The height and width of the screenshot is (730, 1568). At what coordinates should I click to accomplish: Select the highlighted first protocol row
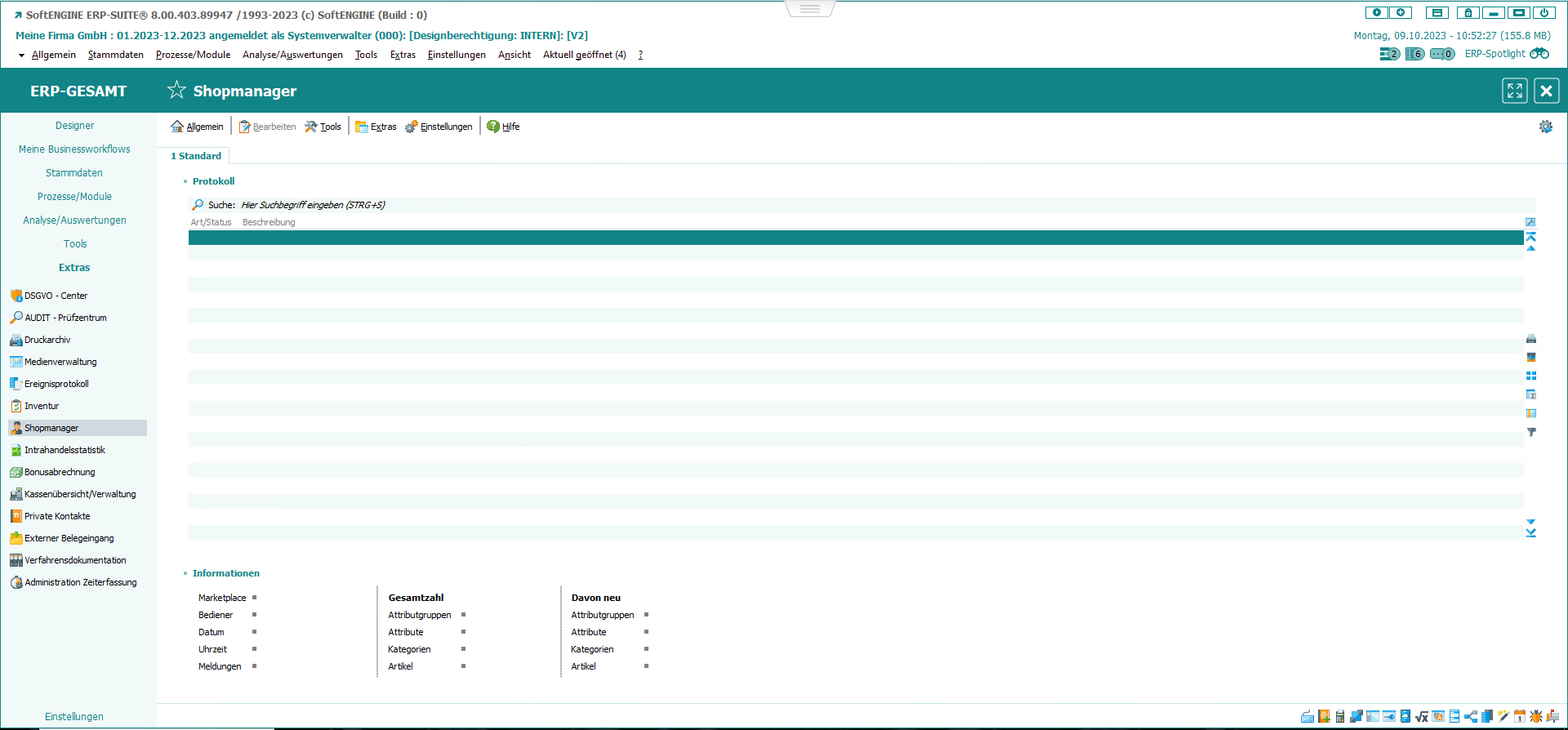tap(856, 238)
